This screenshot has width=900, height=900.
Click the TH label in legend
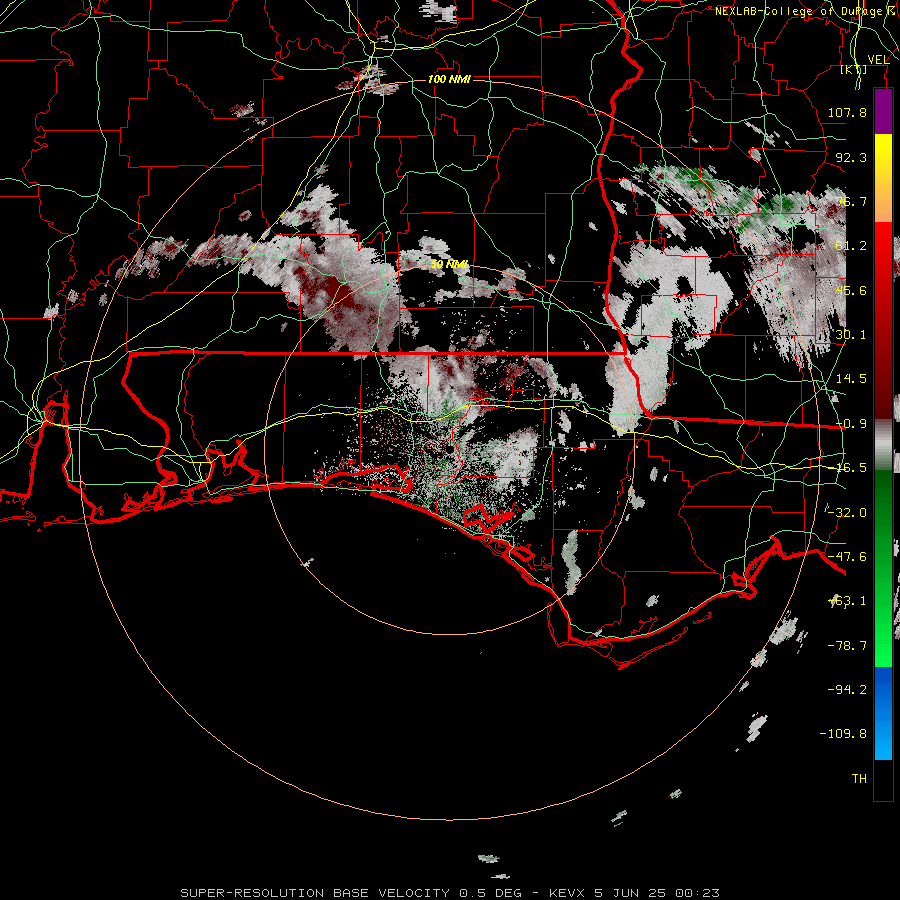[x=859, y=778]
